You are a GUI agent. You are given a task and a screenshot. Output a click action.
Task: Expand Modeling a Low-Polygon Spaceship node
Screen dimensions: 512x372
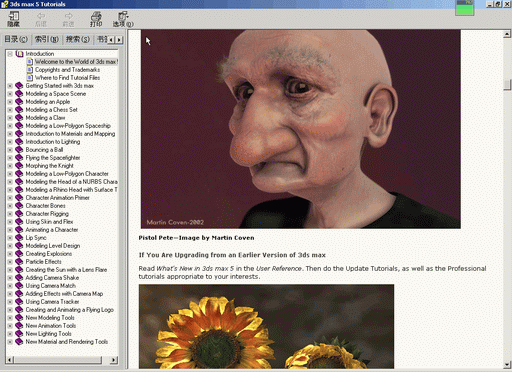10,126
